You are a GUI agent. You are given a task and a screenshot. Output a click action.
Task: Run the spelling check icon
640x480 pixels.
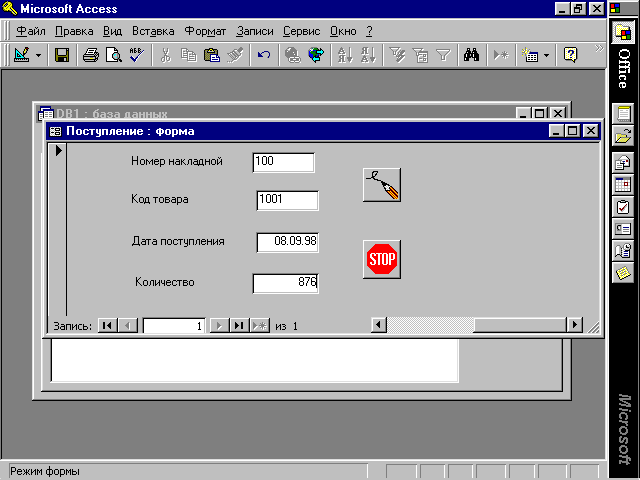coord(136,55)
